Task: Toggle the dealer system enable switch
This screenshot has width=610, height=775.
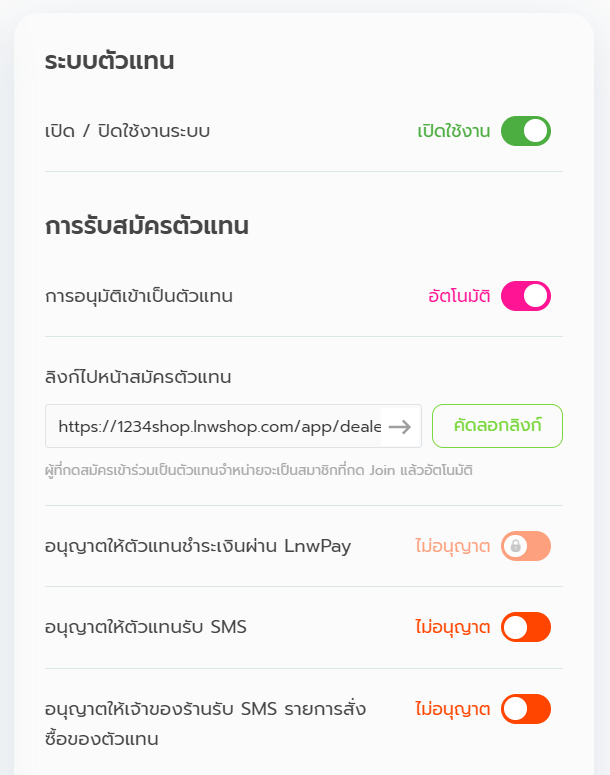Action: click(525, 131)
